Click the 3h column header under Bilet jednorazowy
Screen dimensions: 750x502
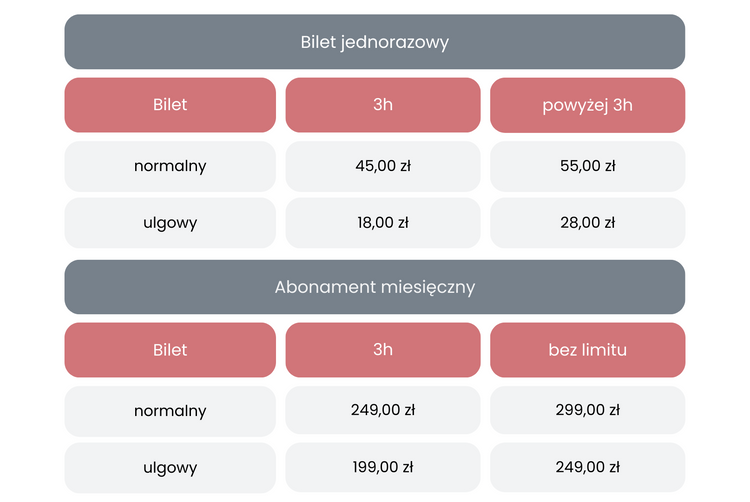382,105
